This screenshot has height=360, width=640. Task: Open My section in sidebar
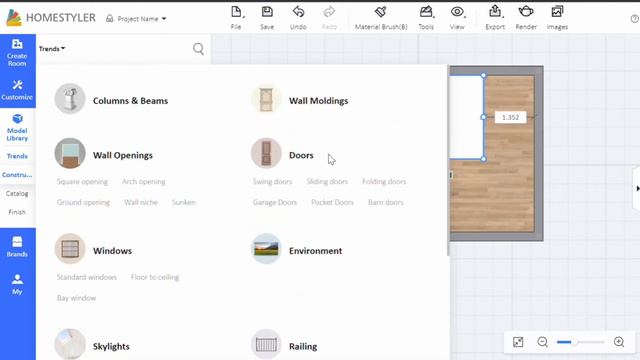point(17,284)
